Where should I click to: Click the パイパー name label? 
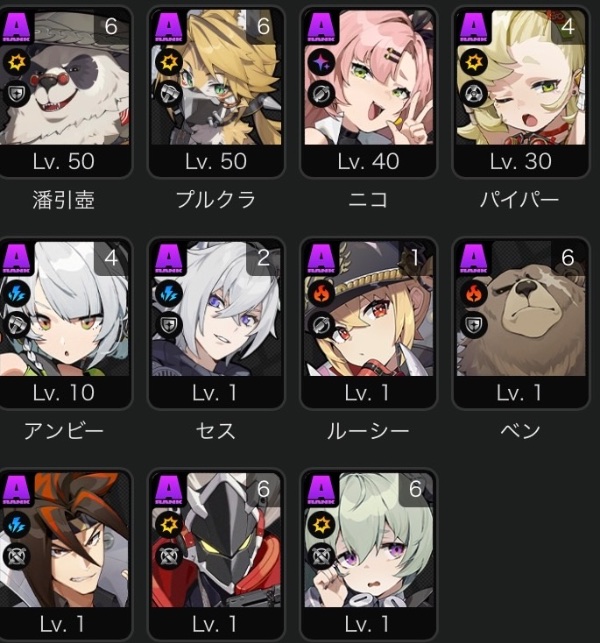coord(520,200)
